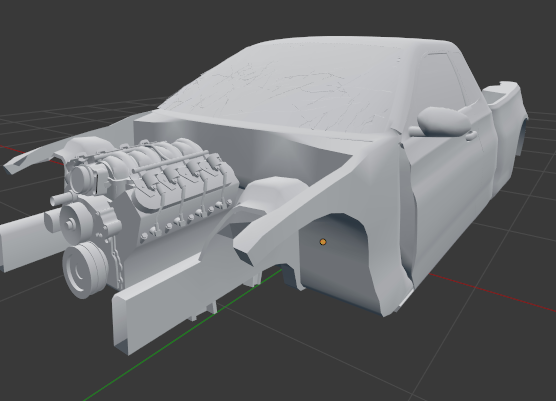The width and height of the screenshot is (556, 401).
Task: Select the car's side mirror
Action: click(443, 122)
